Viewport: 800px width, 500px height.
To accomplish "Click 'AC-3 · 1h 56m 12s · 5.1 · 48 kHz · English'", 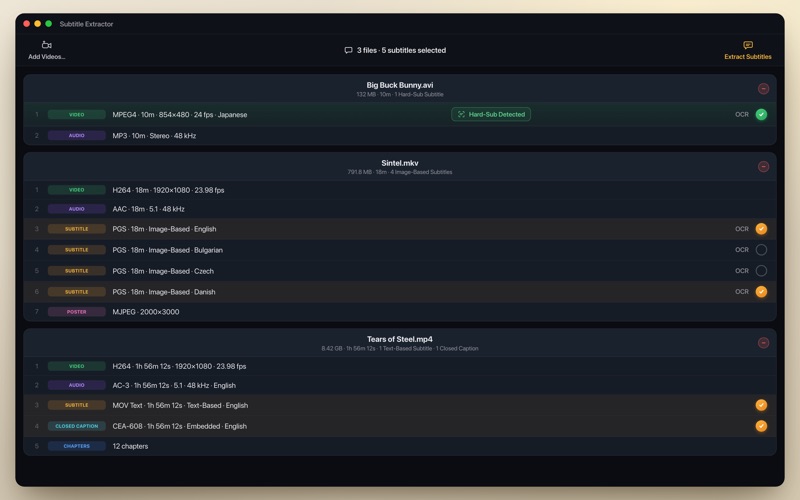I will pos(174,385).
